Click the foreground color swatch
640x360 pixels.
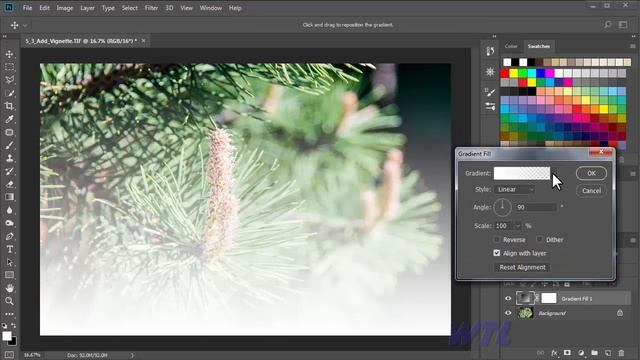[7, 336]
